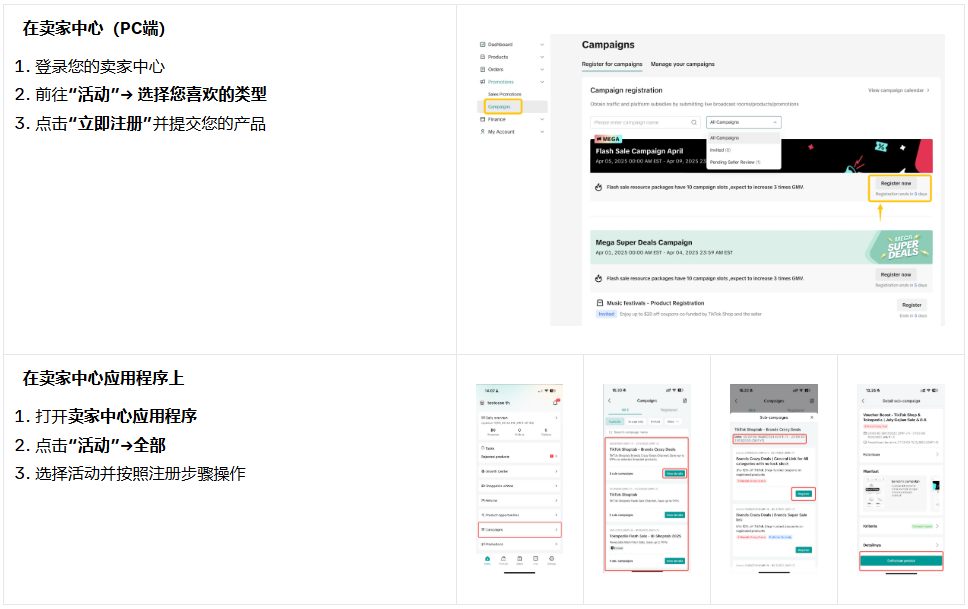The width and height of the screenshot is (968, 609).
Task: Click the Dashboard icon in sidebar
Action: [482, 45]
